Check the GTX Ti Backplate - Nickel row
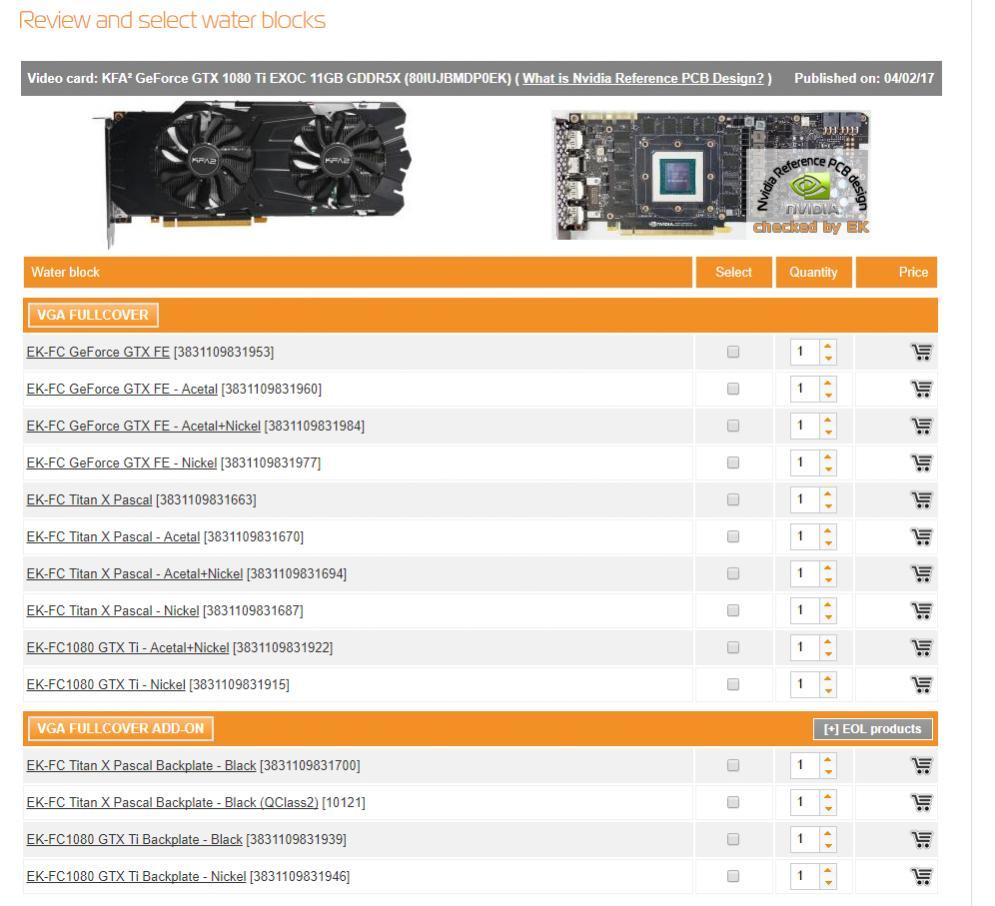 pyautogui.click(x=733, y=876)
